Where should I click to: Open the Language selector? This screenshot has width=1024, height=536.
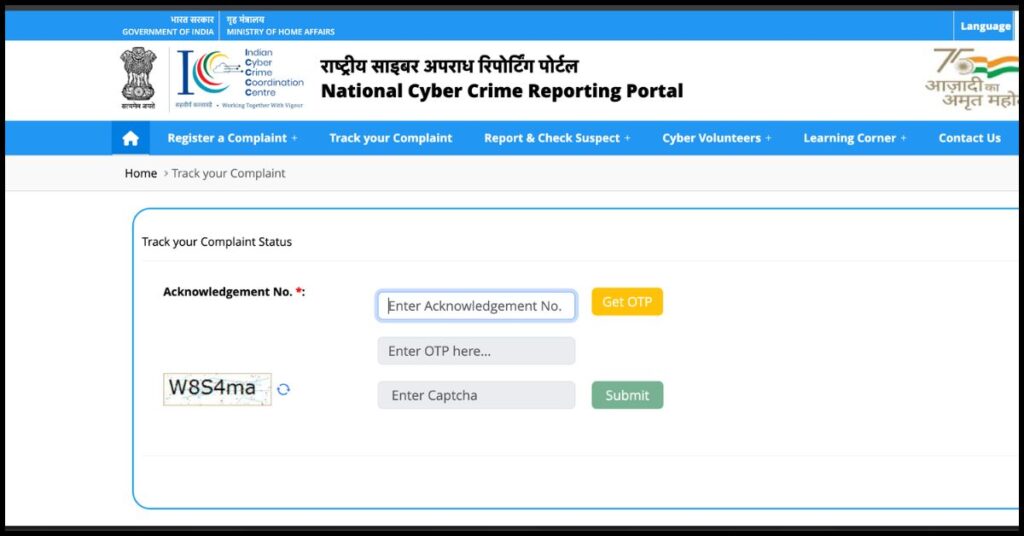985,26
